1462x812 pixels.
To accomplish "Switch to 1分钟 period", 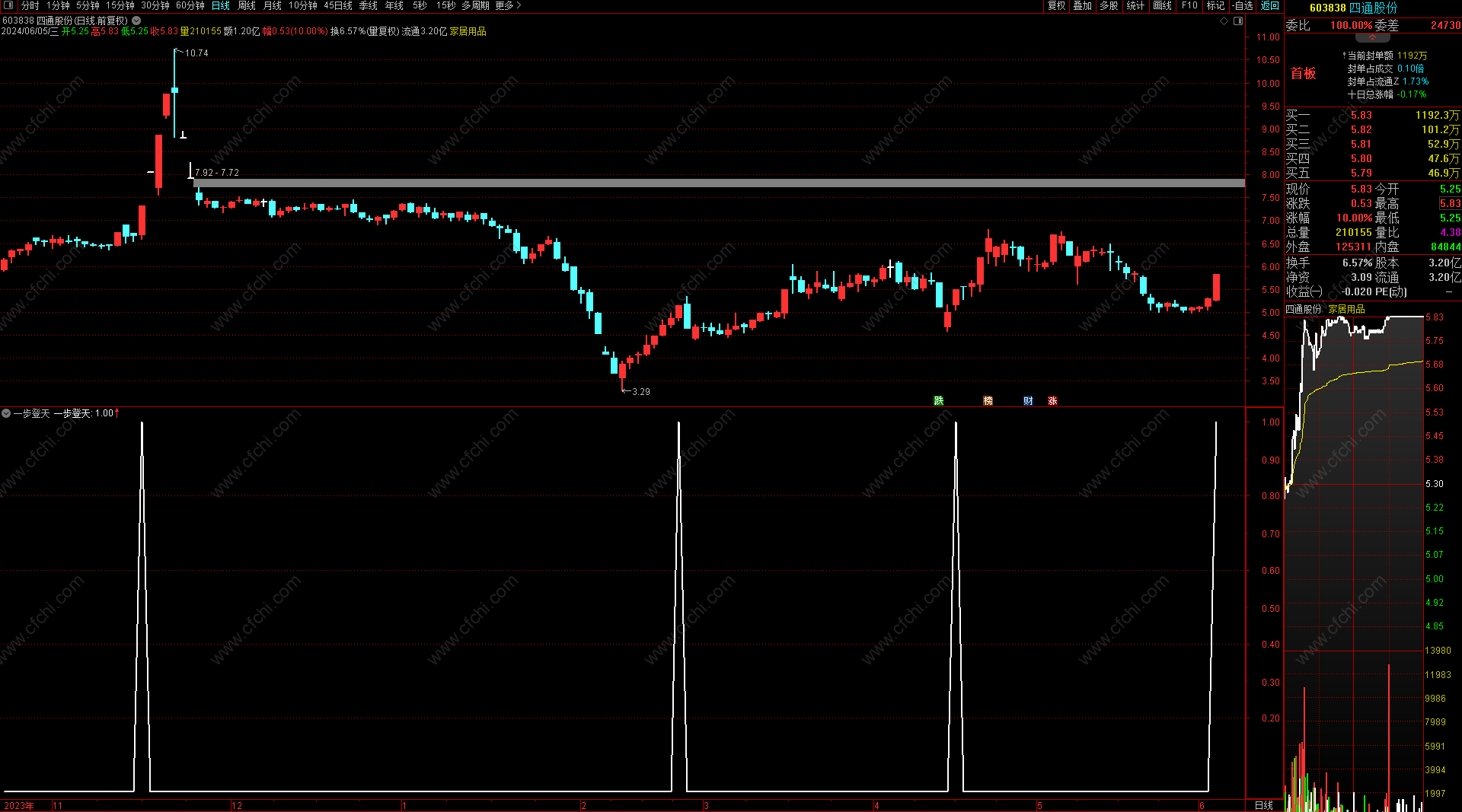I will [58, 5].
